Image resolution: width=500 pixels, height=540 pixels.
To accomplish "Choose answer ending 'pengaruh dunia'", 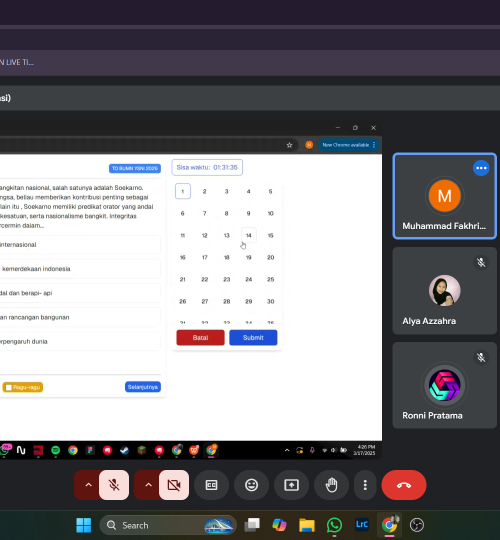I will [80, 342].
